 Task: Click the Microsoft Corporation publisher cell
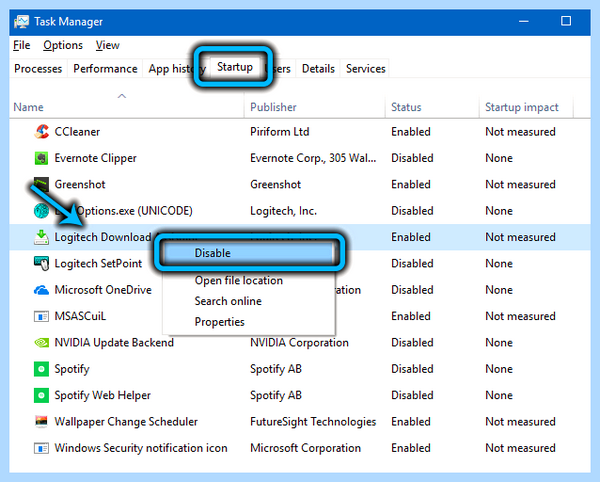point(305,448)
